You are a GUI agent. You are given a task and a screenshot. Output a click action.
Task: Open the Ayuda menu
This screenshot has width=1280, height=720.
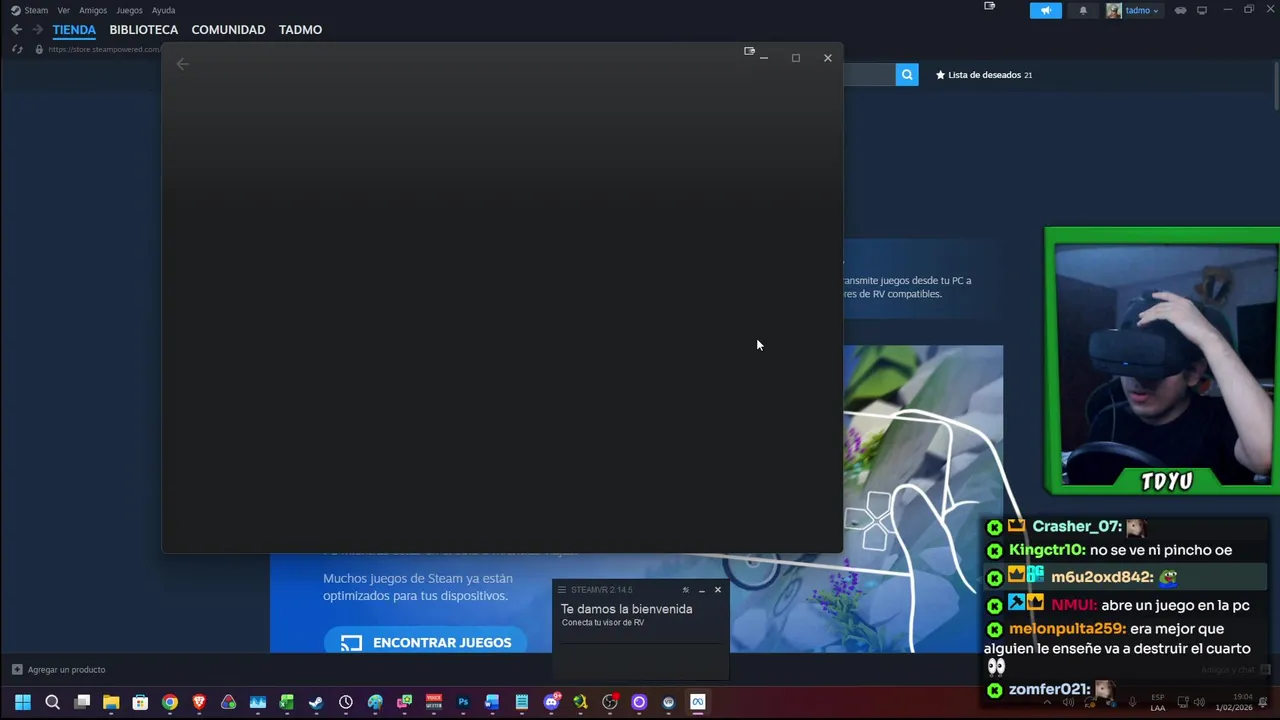click(x=163, y=10)
